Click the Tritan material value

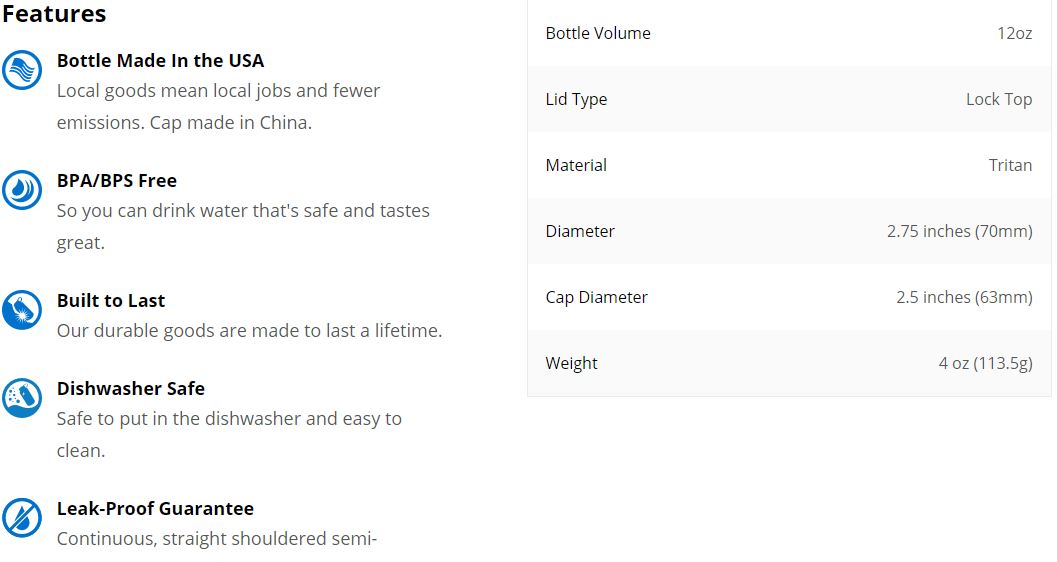[x=1010, y=165]
